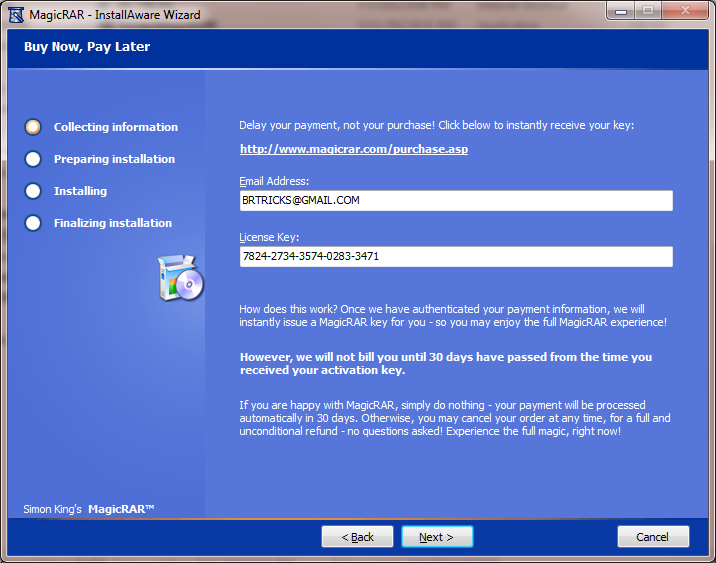Click the Collecting information step indicator
The image size is (716, 563).
pyautogui.click(x=33, y=127)
